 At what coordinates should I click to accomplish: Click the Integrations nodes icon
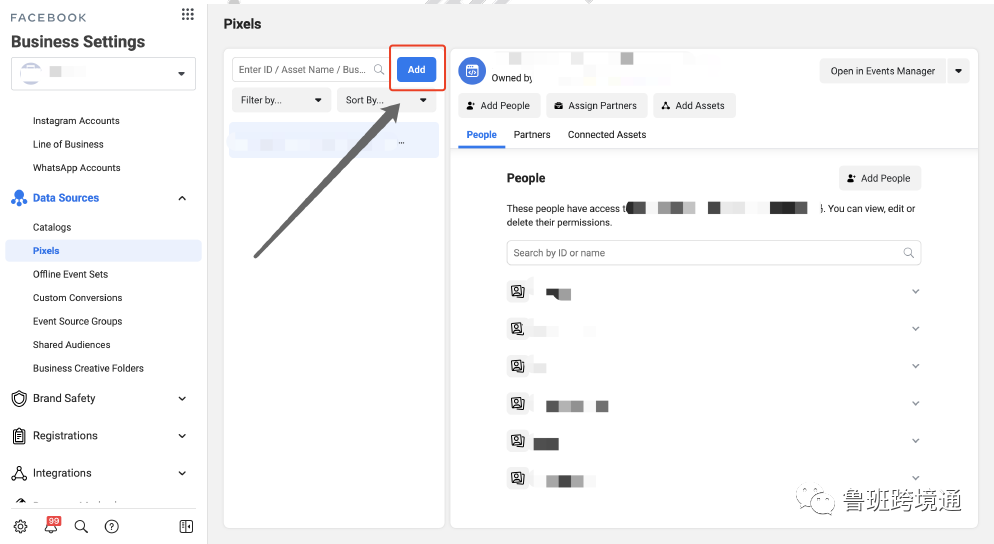coord(20,473)
